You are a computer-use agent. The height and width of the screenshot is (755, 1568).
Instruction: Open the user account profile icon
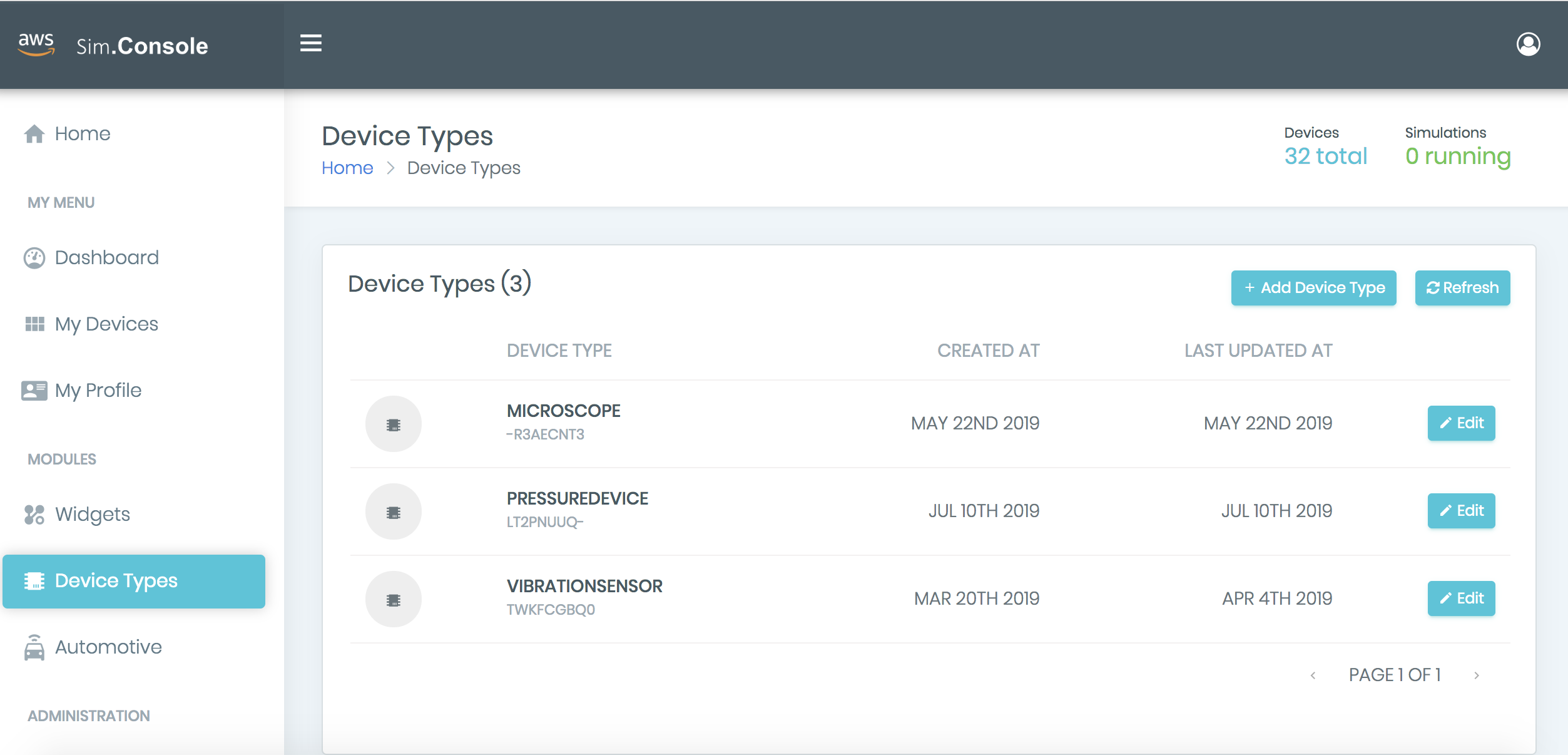[1528, 44]
